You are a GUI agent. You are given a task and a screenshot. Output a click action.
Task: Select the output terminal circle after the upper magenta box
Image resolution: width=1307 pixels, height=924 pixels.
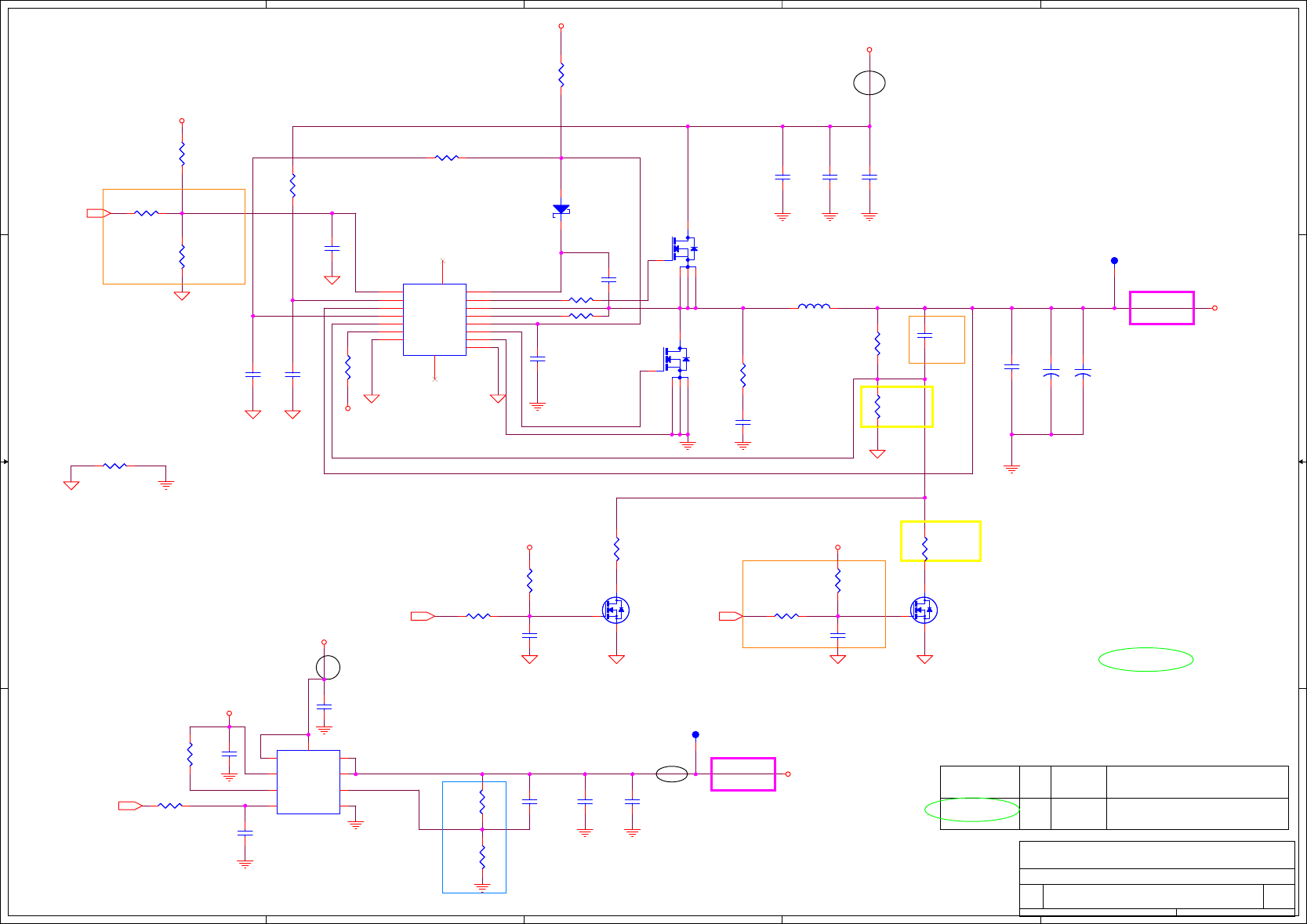pos(1214,308)
